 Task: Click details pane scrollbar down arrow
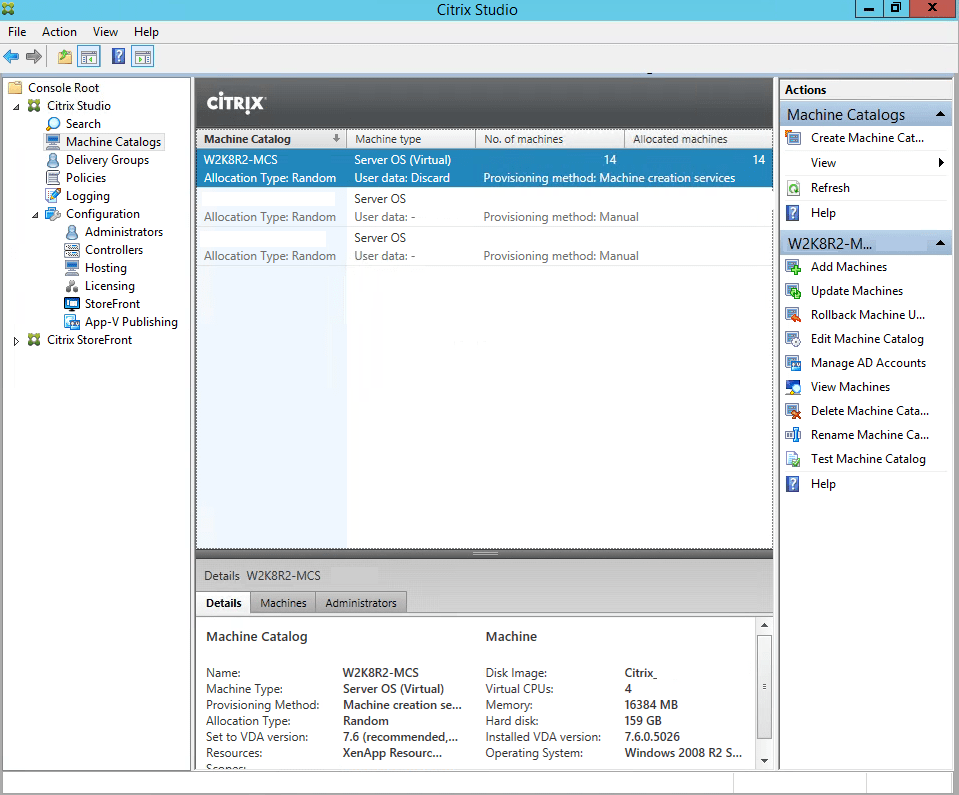(x=765, y=761)
